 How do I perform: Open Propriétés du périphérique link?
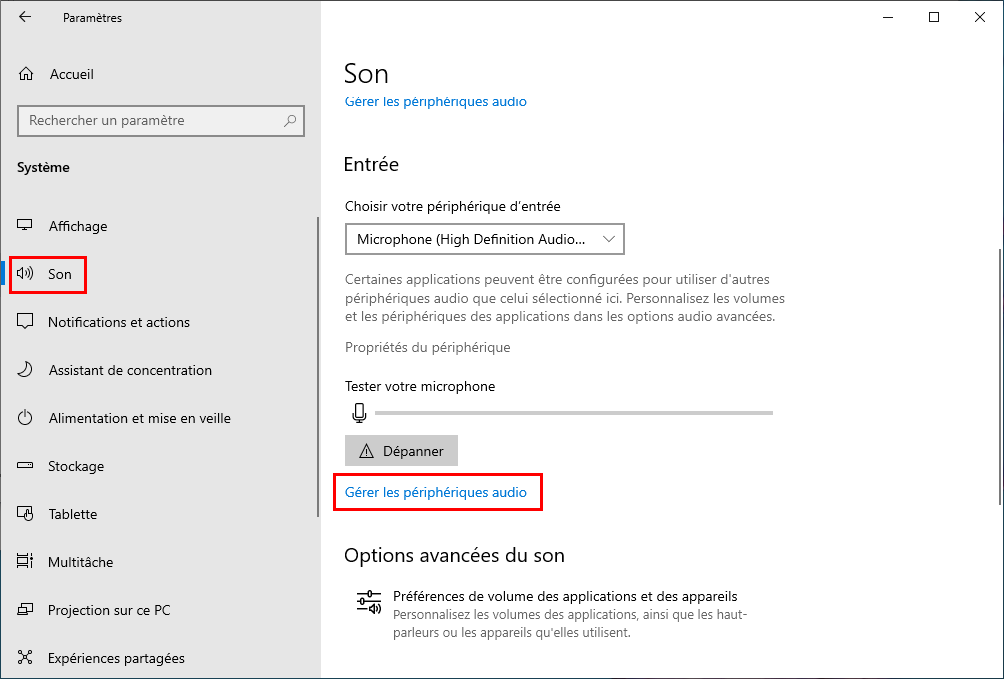(x=428, y=347)
